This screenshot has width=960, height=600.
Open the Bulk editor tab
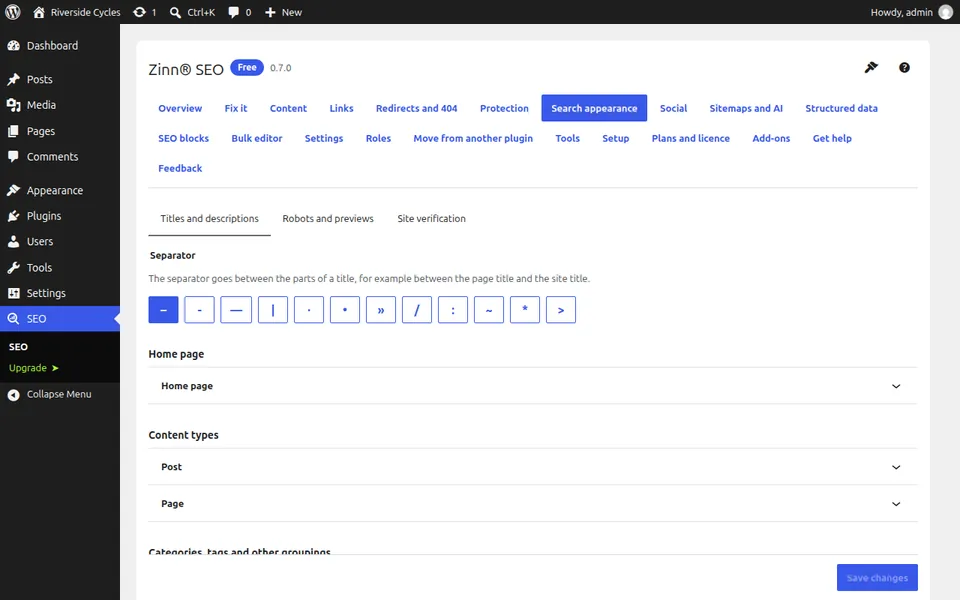[257, 138]
